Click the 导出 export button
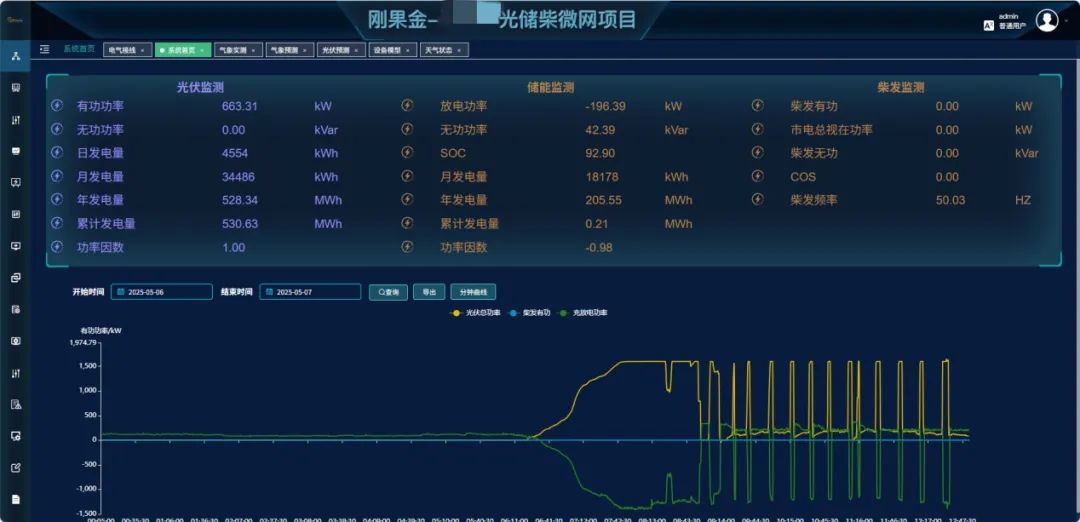This screenshot has height=522, width=1080. tap(429, 292)
